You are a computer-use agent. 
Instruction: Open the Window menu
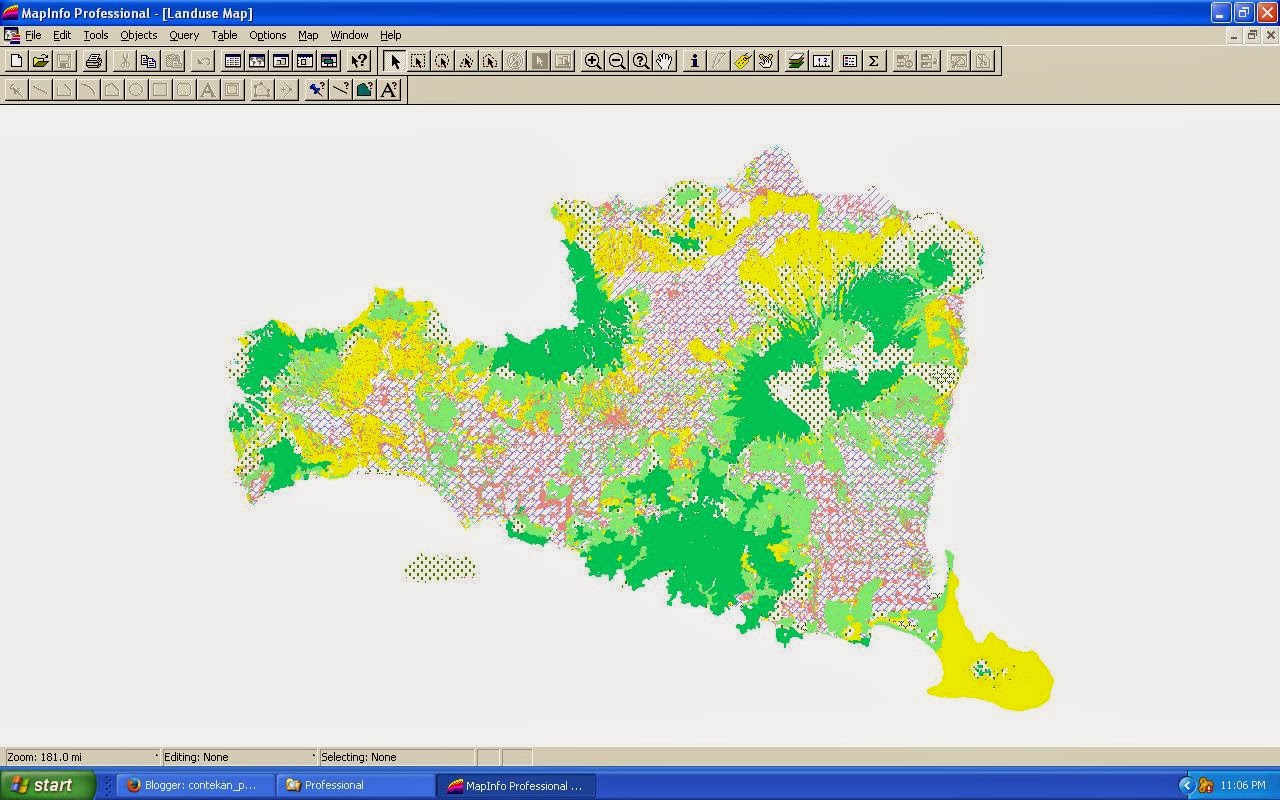(x=349, y=35)
